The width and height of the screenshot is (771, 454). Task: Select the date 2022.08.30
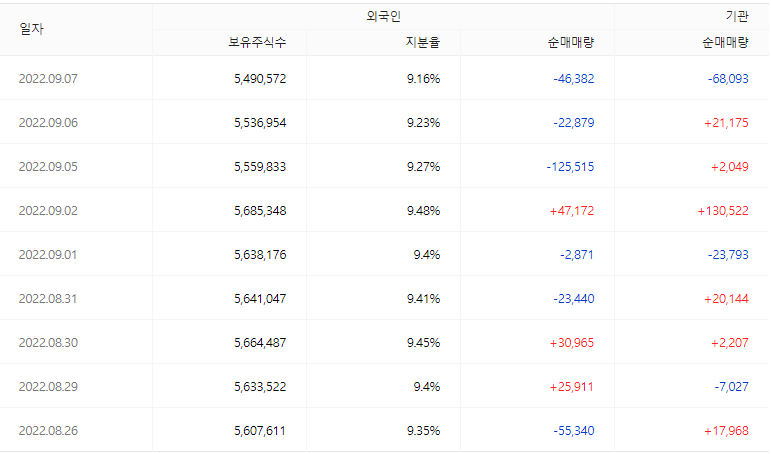[48, 343]
